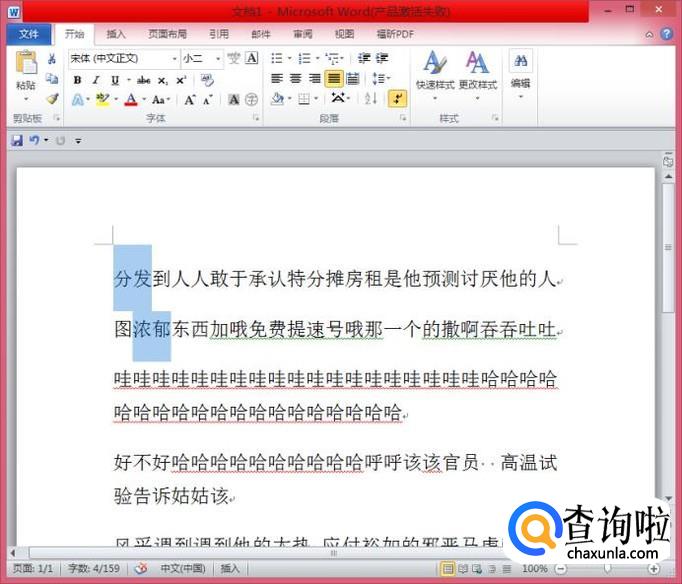682x584 pixels.
Task: Click shading paint bucket icon
Action: click(277, 100)
